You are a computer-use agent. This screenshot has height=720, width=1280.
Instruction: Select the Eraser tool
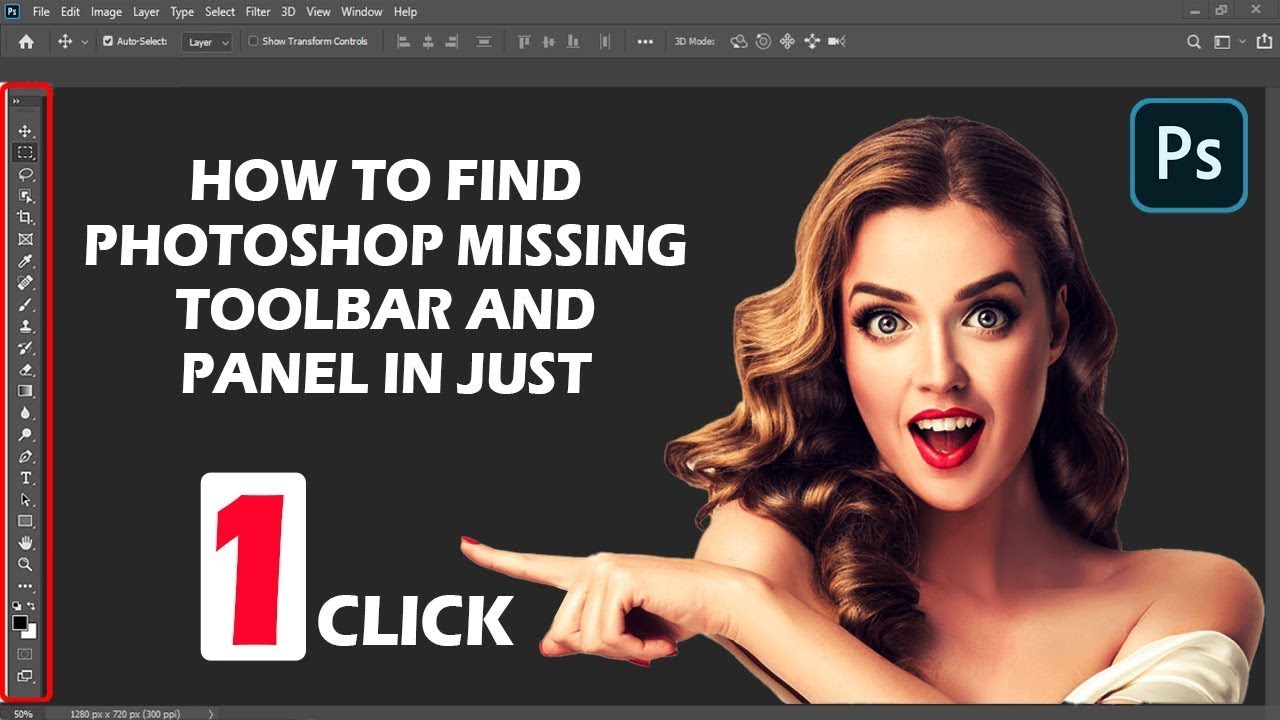click(25, 369)
